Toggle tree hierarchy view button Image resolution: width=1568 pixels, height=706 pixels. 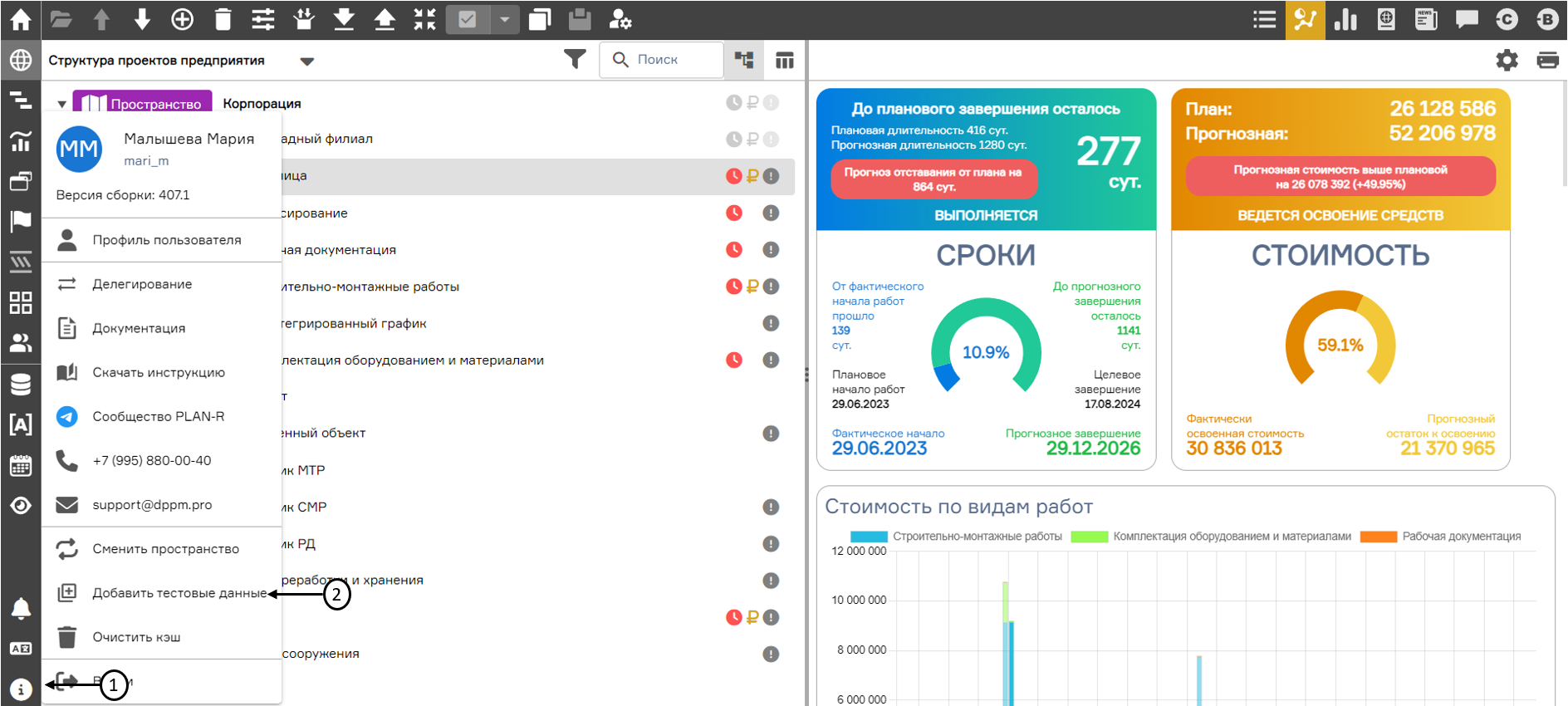[x=744, y=60]
